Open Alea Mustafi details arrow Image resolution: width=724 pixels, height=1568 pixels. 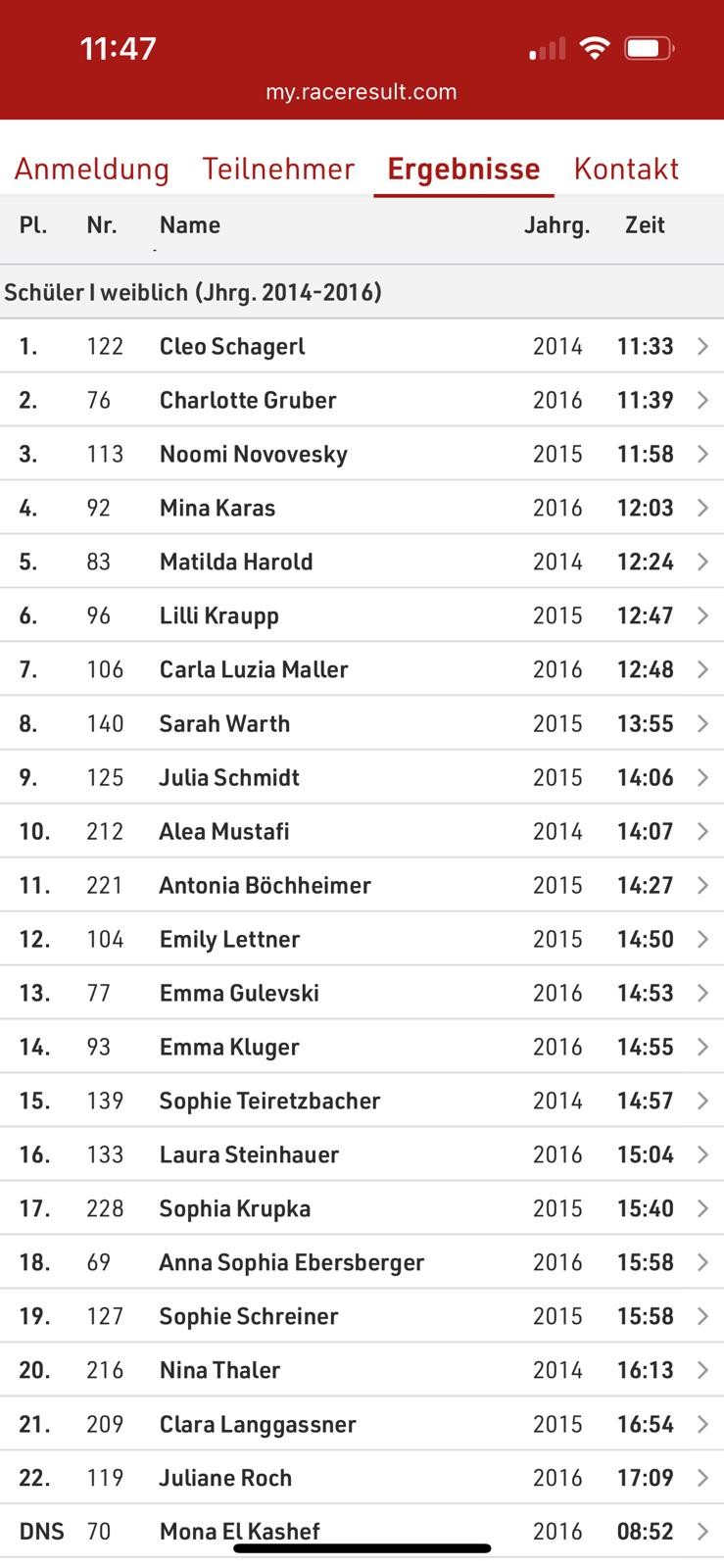(702, 831)
